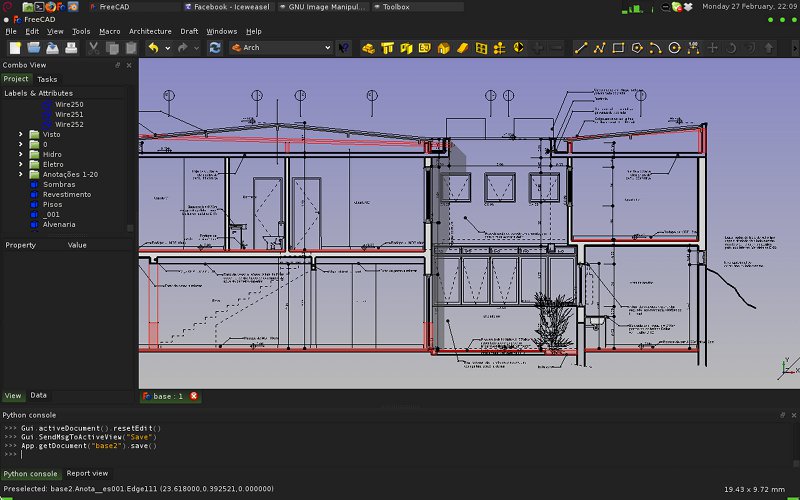The height and width of the screenshot is (500, 800).
Task: Click the grey Redo arrow icon
Action: point(183,48)
